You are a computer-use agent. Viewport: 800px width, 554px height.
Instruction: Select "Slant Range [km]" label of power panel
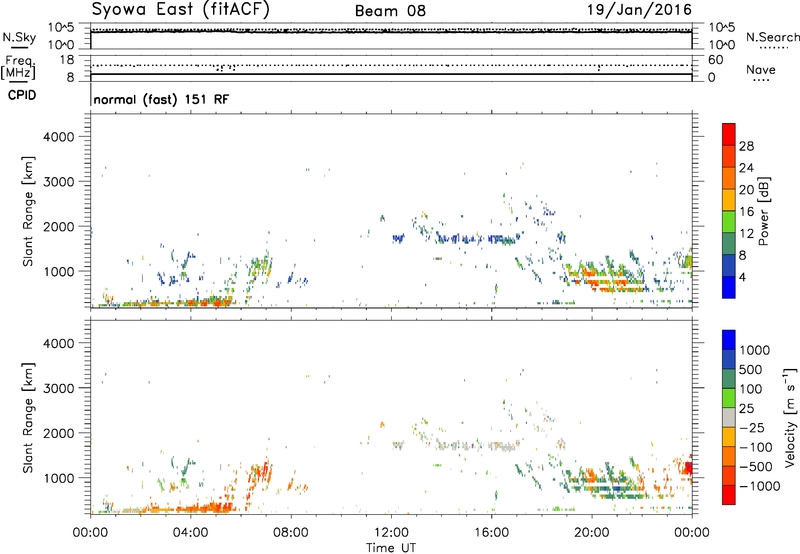click(28, 211)
